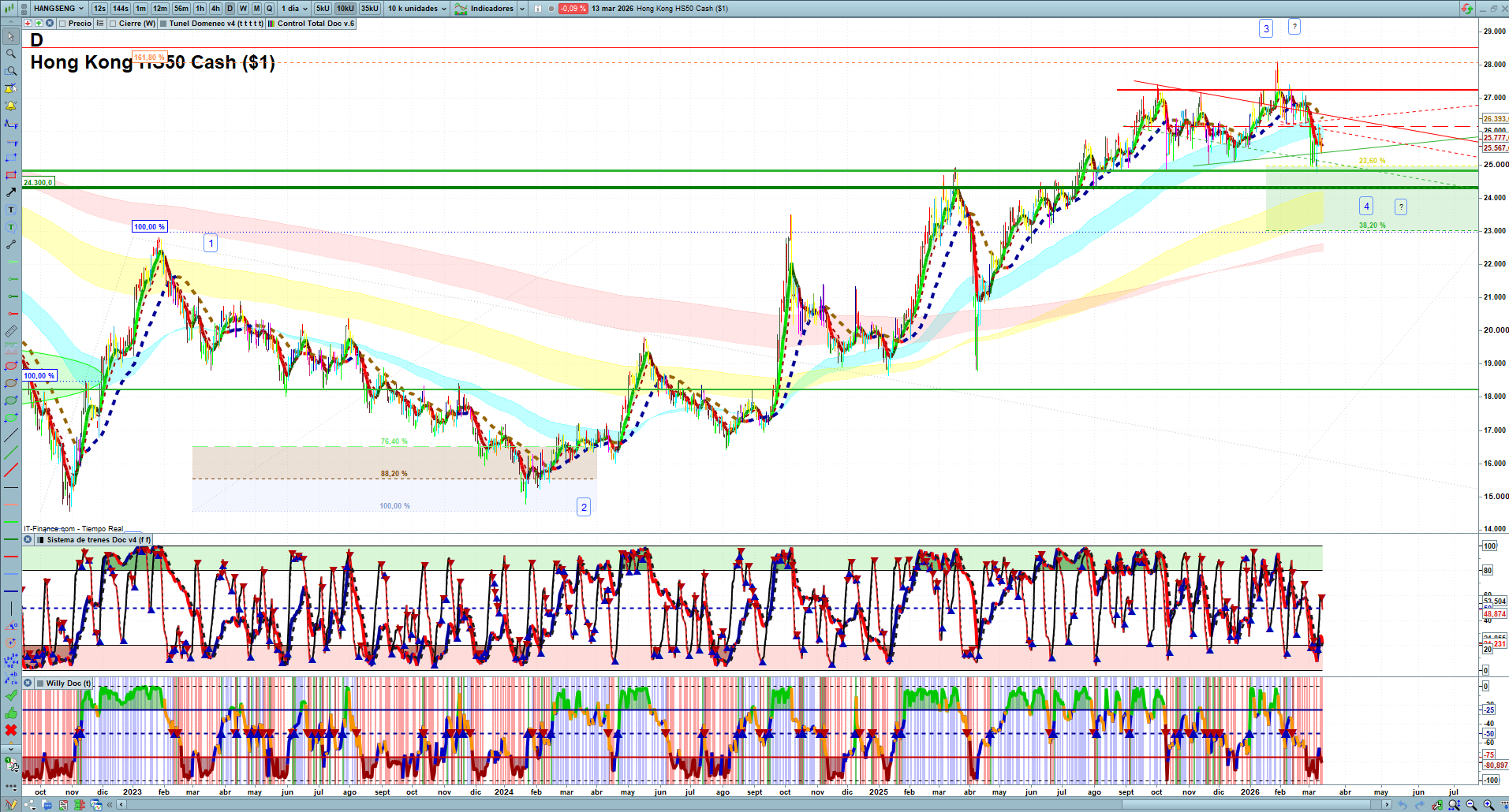This screenshot has height=812, width=1509.
Task: Open the Indicadores chart icon
Action: pyautogui.click(x=461, y=9)
